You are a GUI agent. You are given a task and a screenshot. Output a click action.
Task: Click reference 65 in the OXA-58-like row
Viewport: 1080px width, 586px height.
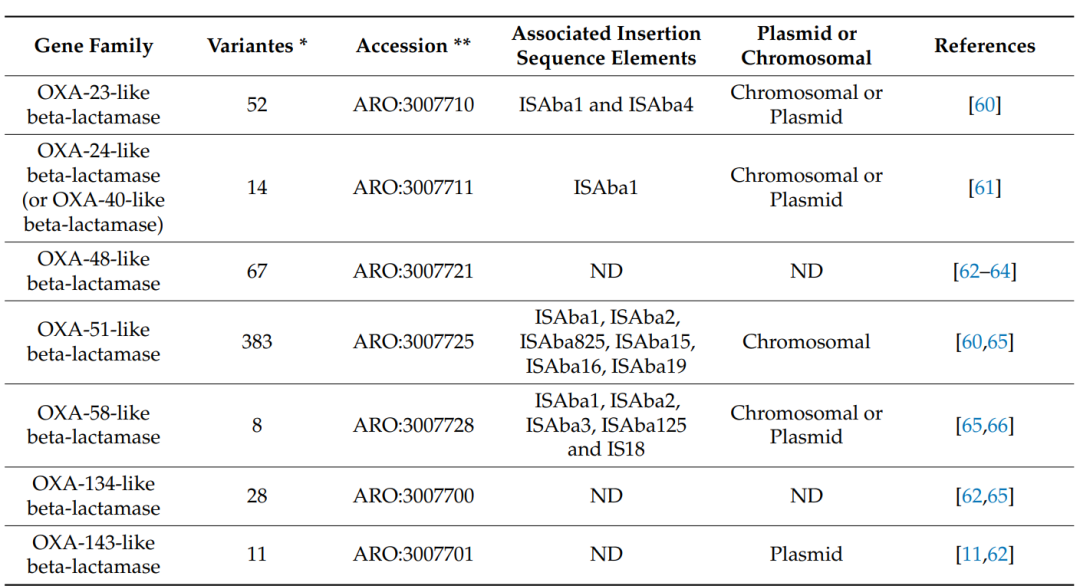point(971,426)
